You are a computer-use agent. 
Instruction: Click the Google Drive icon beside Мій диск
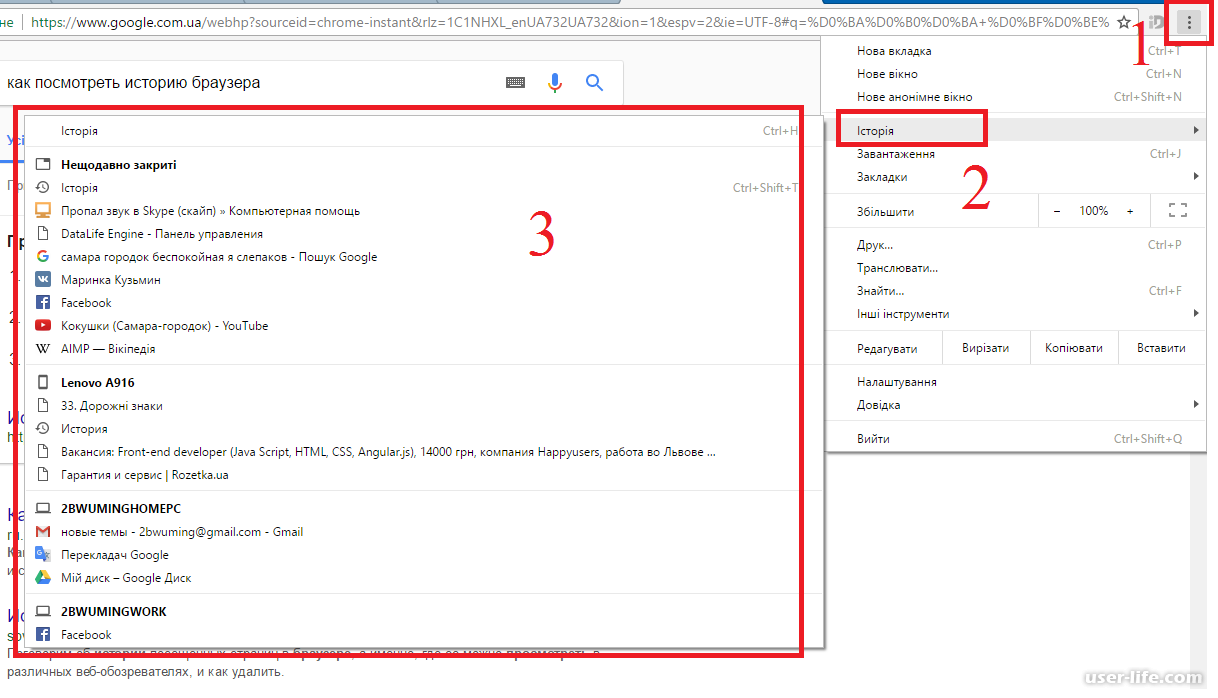(x=43, y=578)
